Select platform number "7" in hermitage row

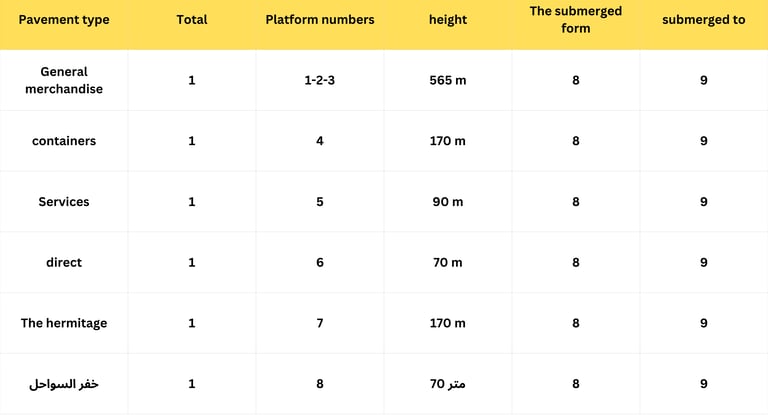tap(320, 323)
